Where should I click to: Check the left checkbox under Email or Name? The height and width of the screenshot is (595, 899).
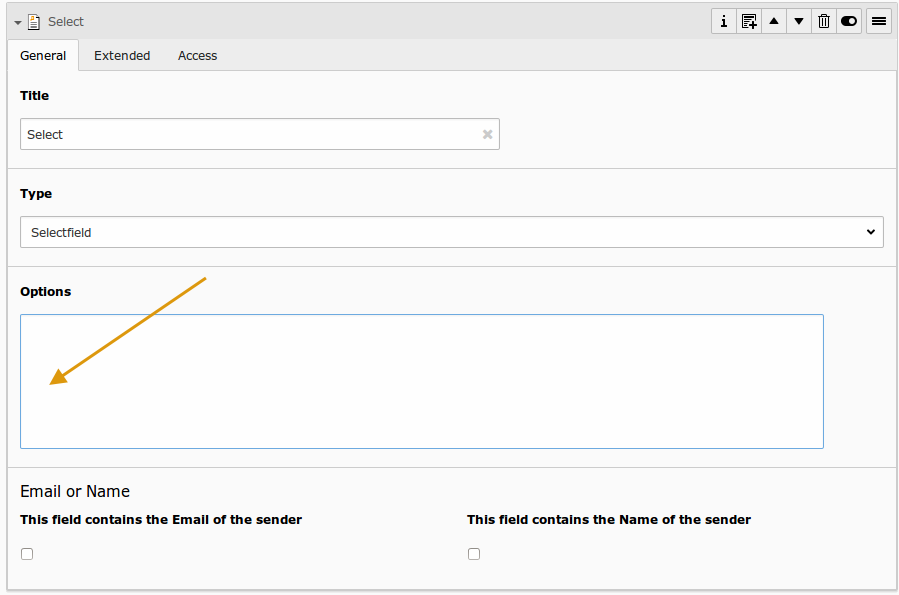(x=26, y=553)
